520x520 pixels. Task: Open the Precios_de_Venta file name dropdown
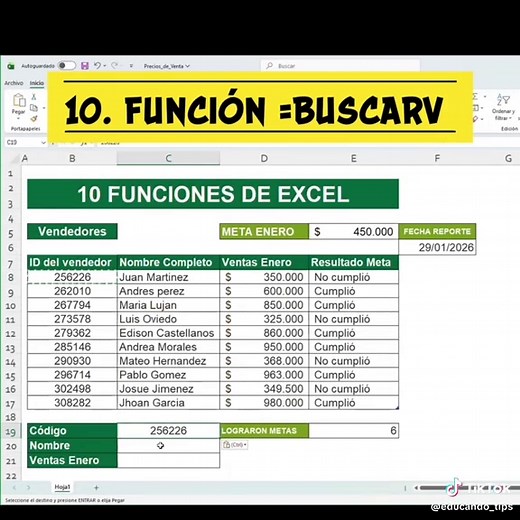(167, 66)
